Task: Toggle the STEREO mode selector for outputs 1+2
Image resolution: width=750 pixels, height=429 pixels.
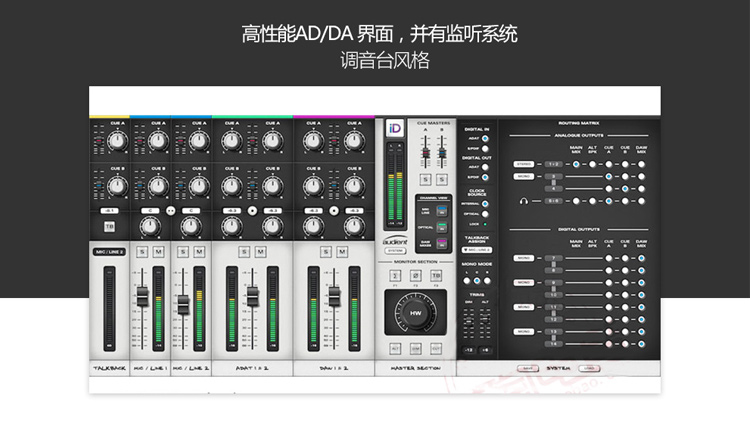Action: click(524, 164)
